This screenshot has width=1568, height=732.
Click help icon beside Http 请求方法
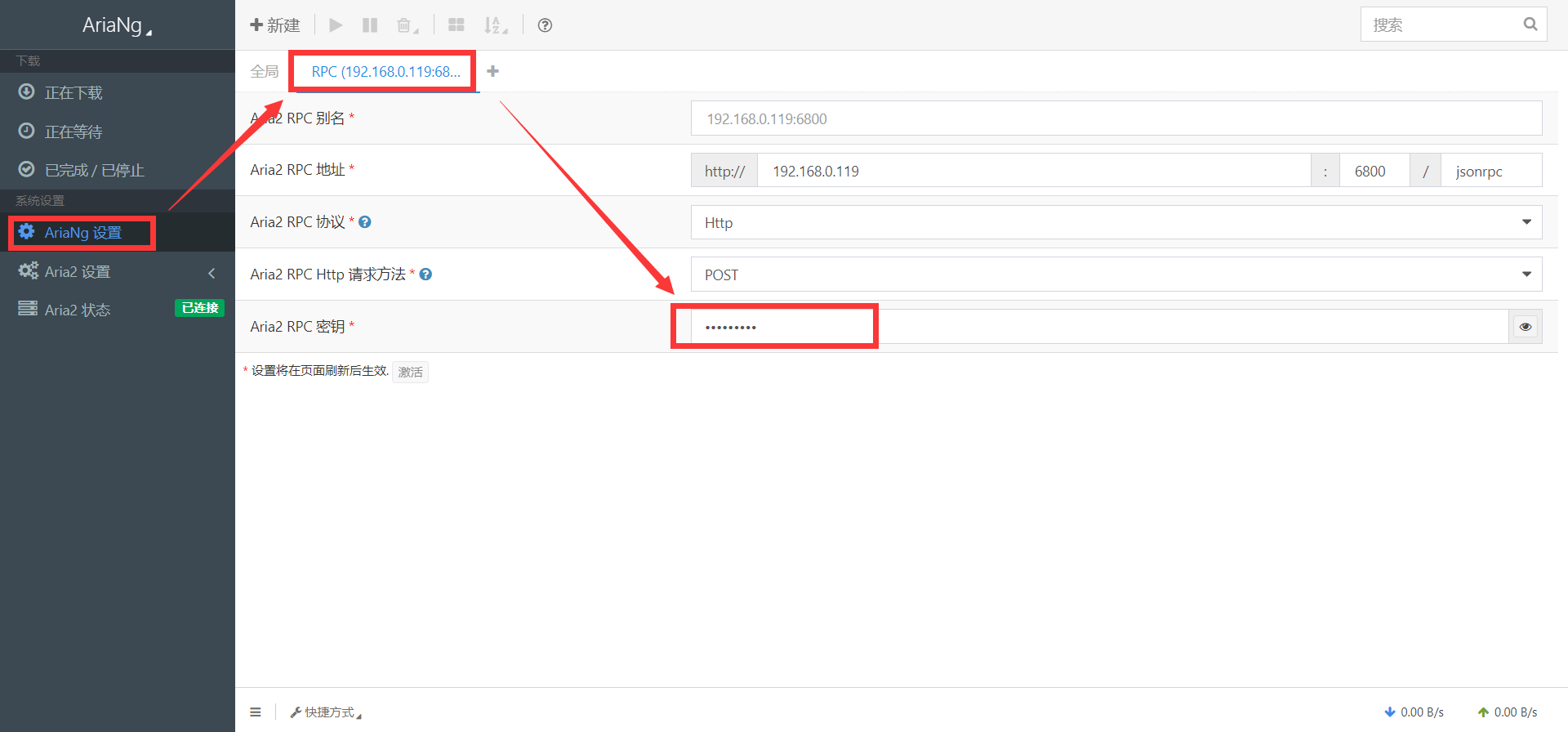pyautogui.click(x=425, y=274)
